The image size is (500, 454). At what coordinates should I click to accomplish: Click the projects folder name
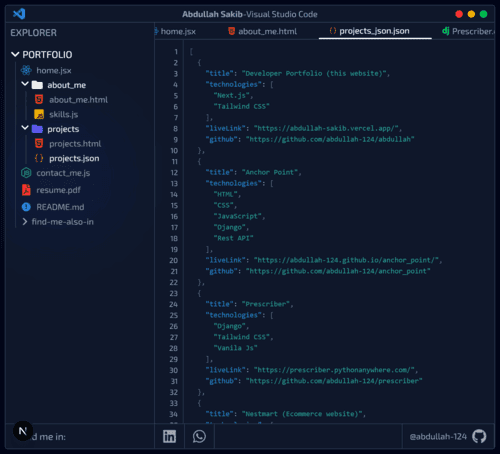63,129
